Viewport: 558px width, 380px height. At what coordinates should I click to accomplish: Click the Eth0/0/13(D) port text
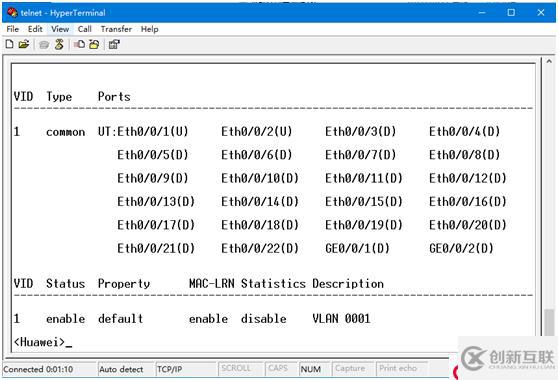(156, 202)
